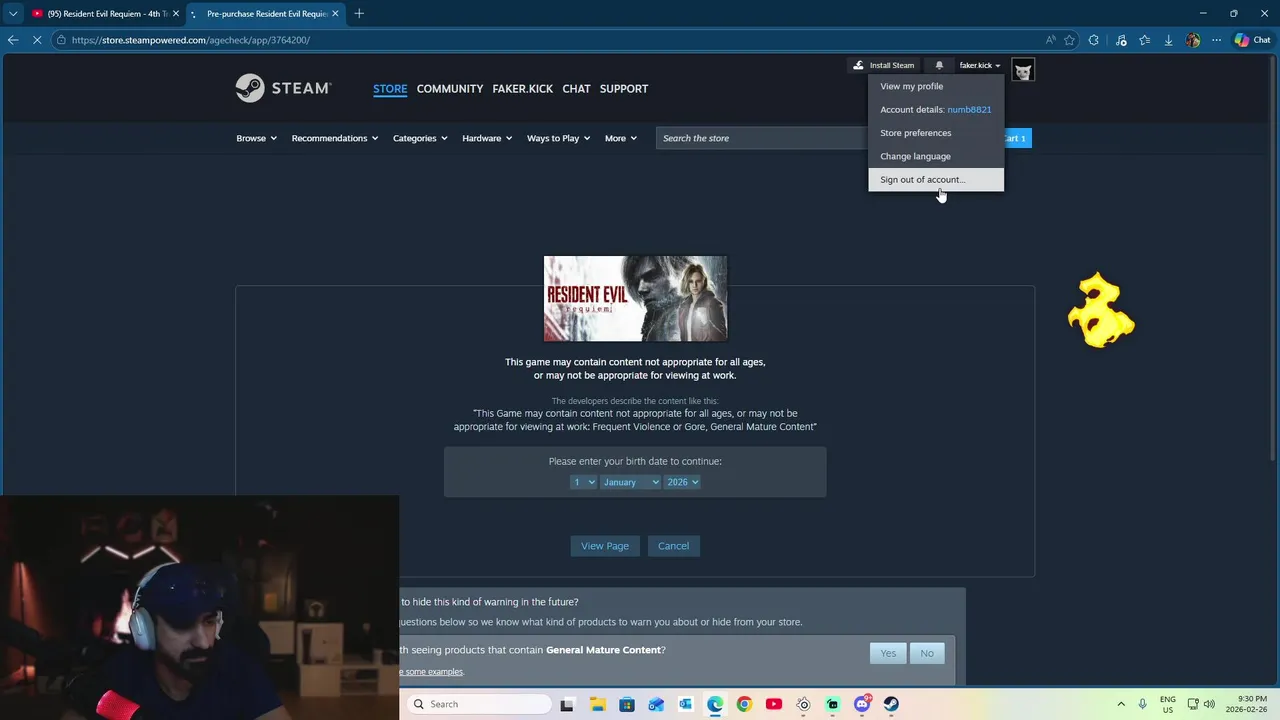
Task: Expand the Categories dropdown
Action: [420, 138]
